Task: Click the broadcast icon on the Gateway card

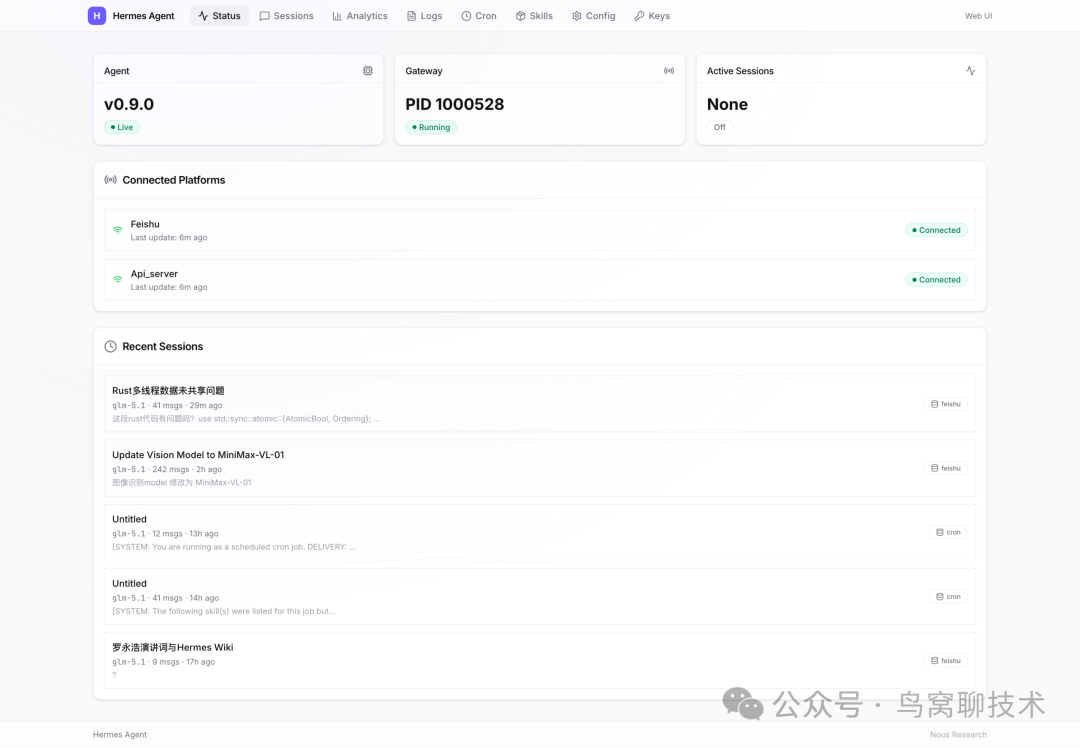Action: click(x=668, y=70)
